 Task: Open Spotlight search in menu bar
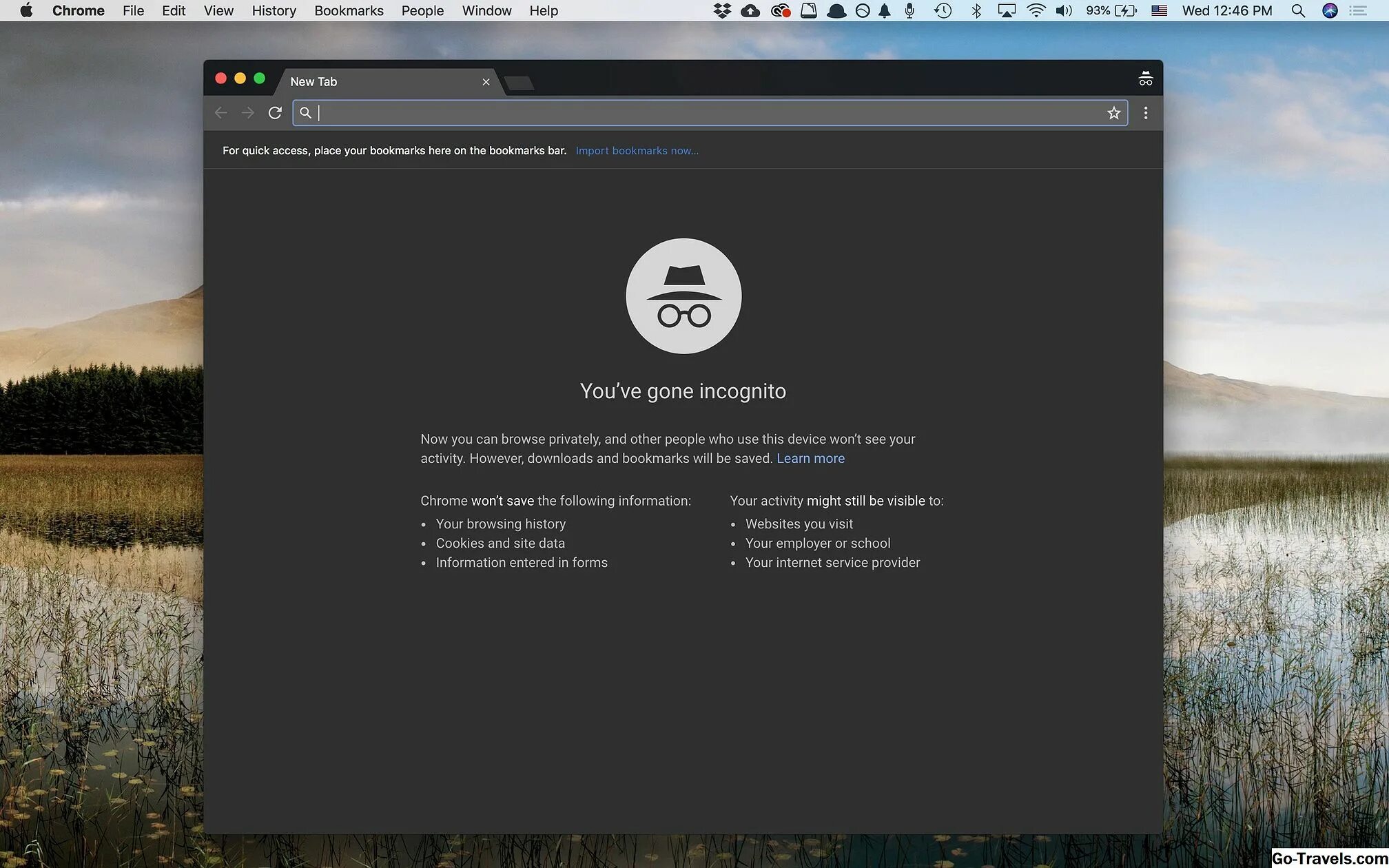click(1298, 11)
